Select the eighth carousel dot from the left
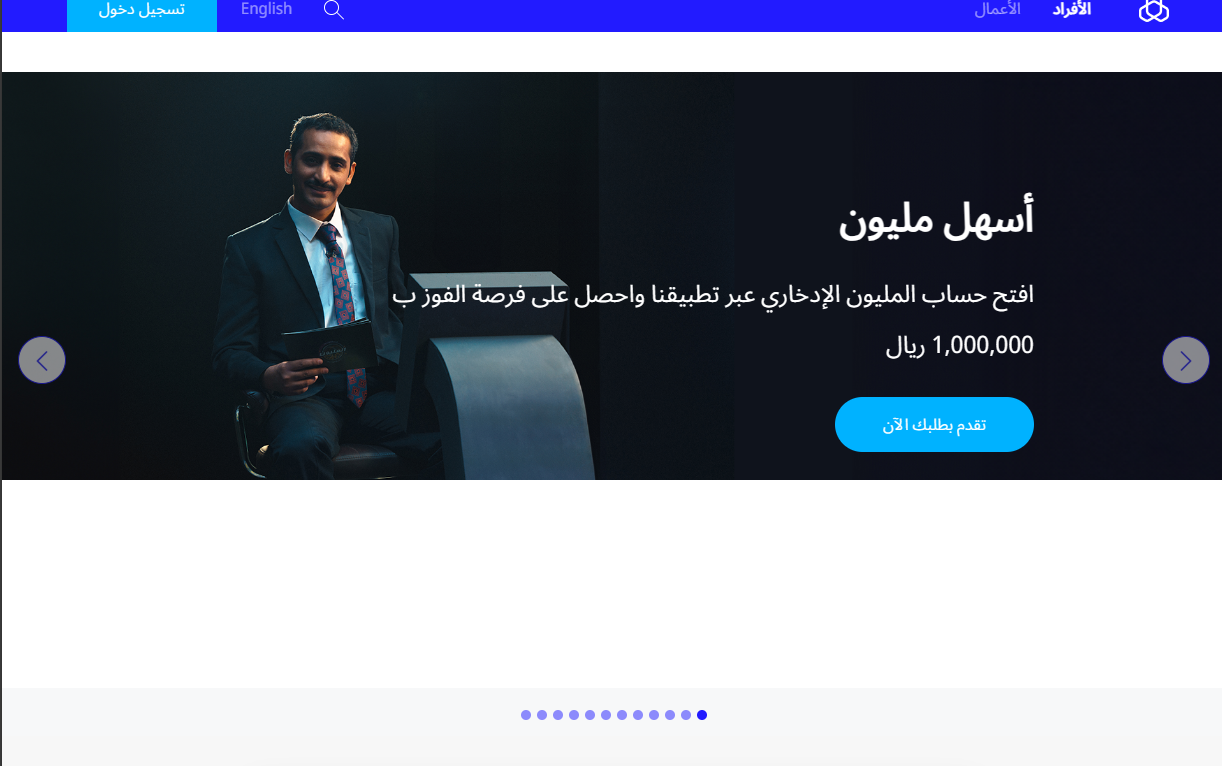1222x766 pixels. (x=638, y=715)
